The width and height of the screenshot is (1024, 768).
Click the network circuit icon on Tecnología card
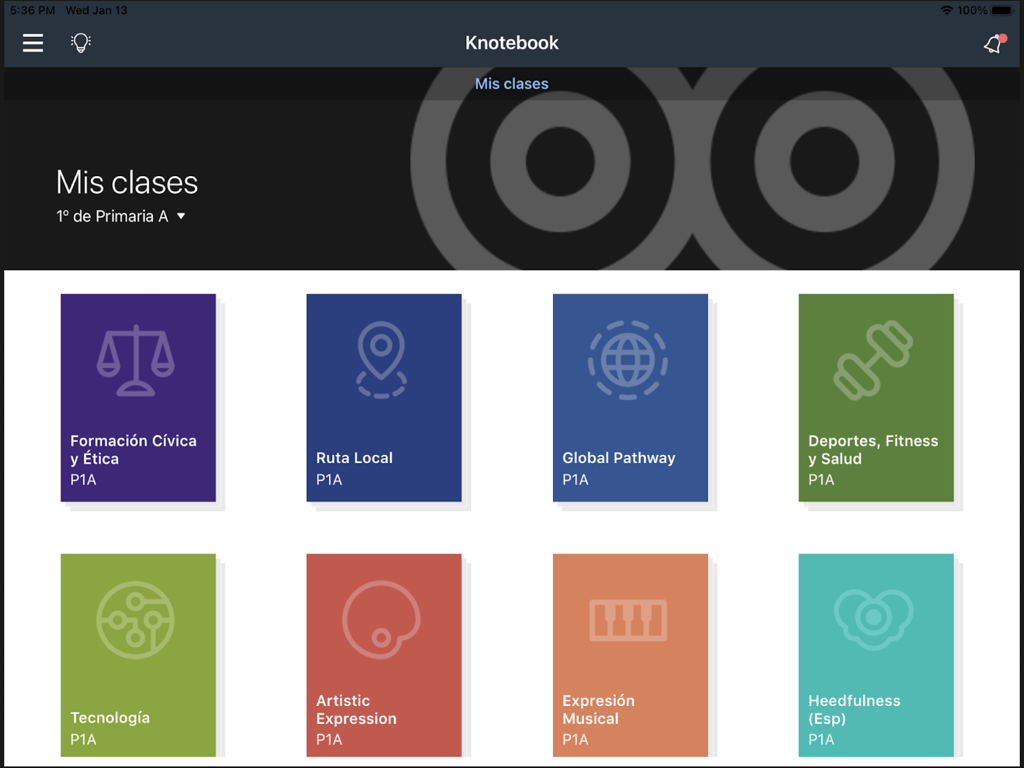coord(138,618)
